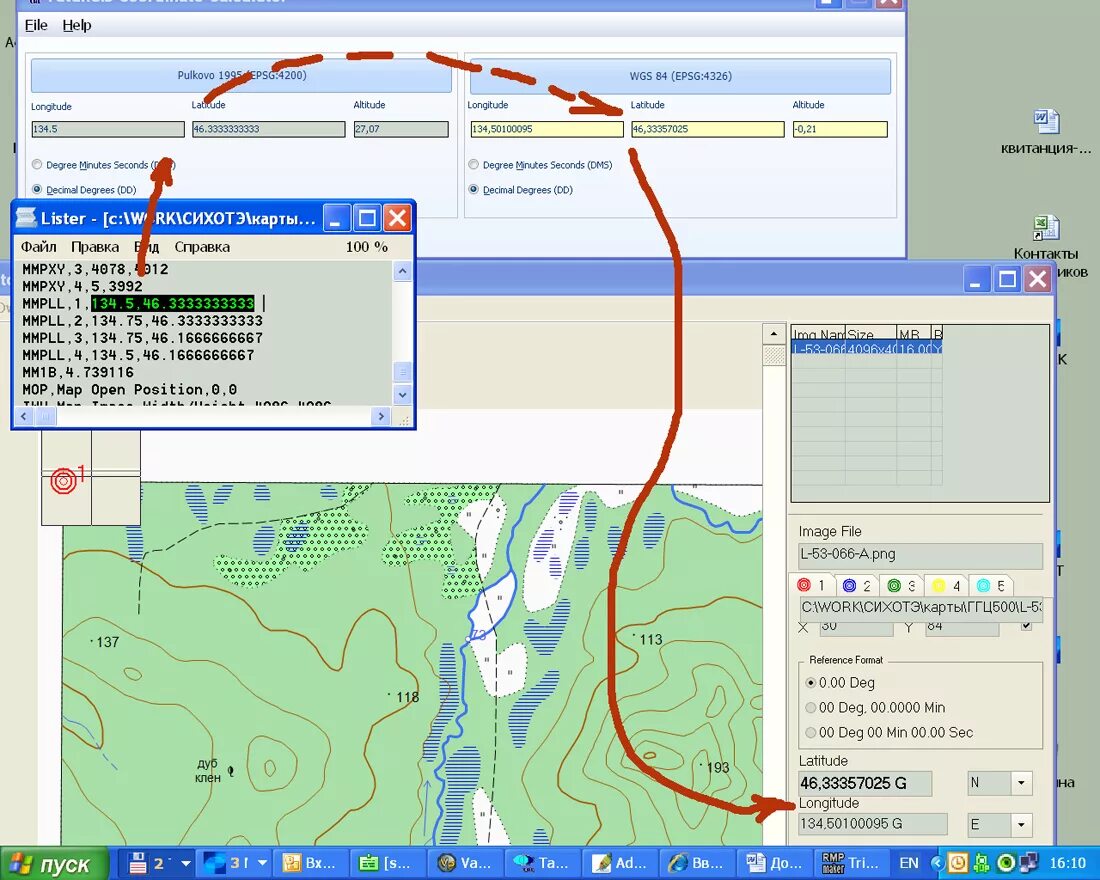Click the пуск Start button
Viewport: 1100px width, 880px height.
pos(55,862)
